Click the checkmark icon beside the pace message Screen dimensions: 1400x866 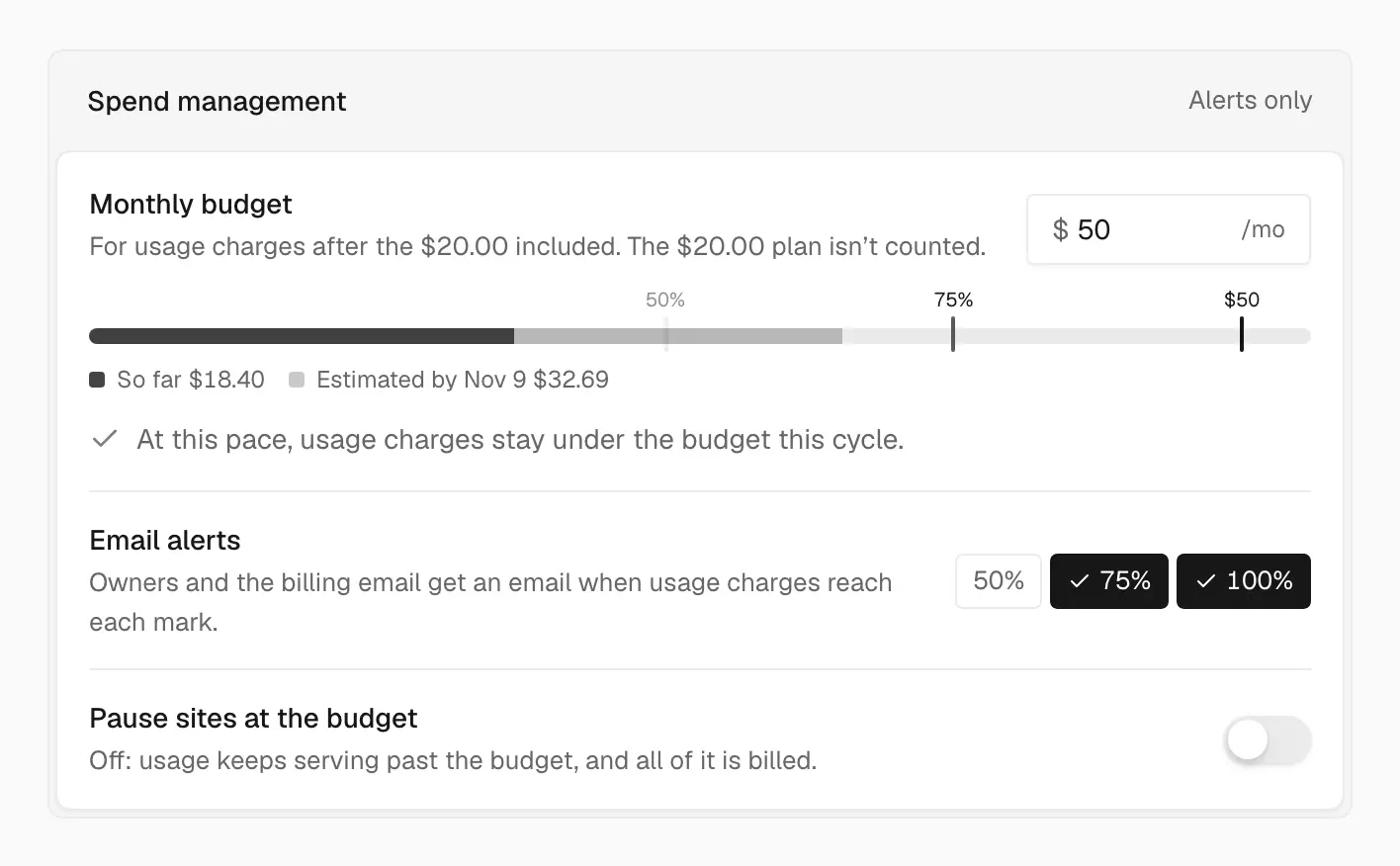104,439
